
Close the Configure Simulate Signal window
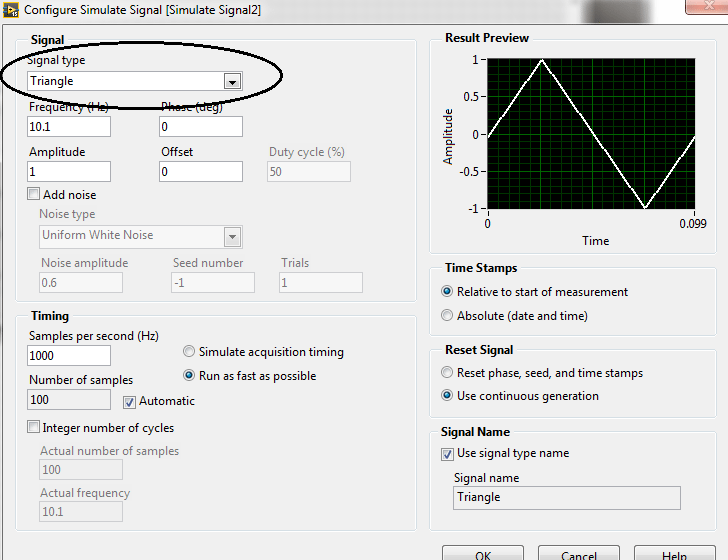(x=708, y=7)
